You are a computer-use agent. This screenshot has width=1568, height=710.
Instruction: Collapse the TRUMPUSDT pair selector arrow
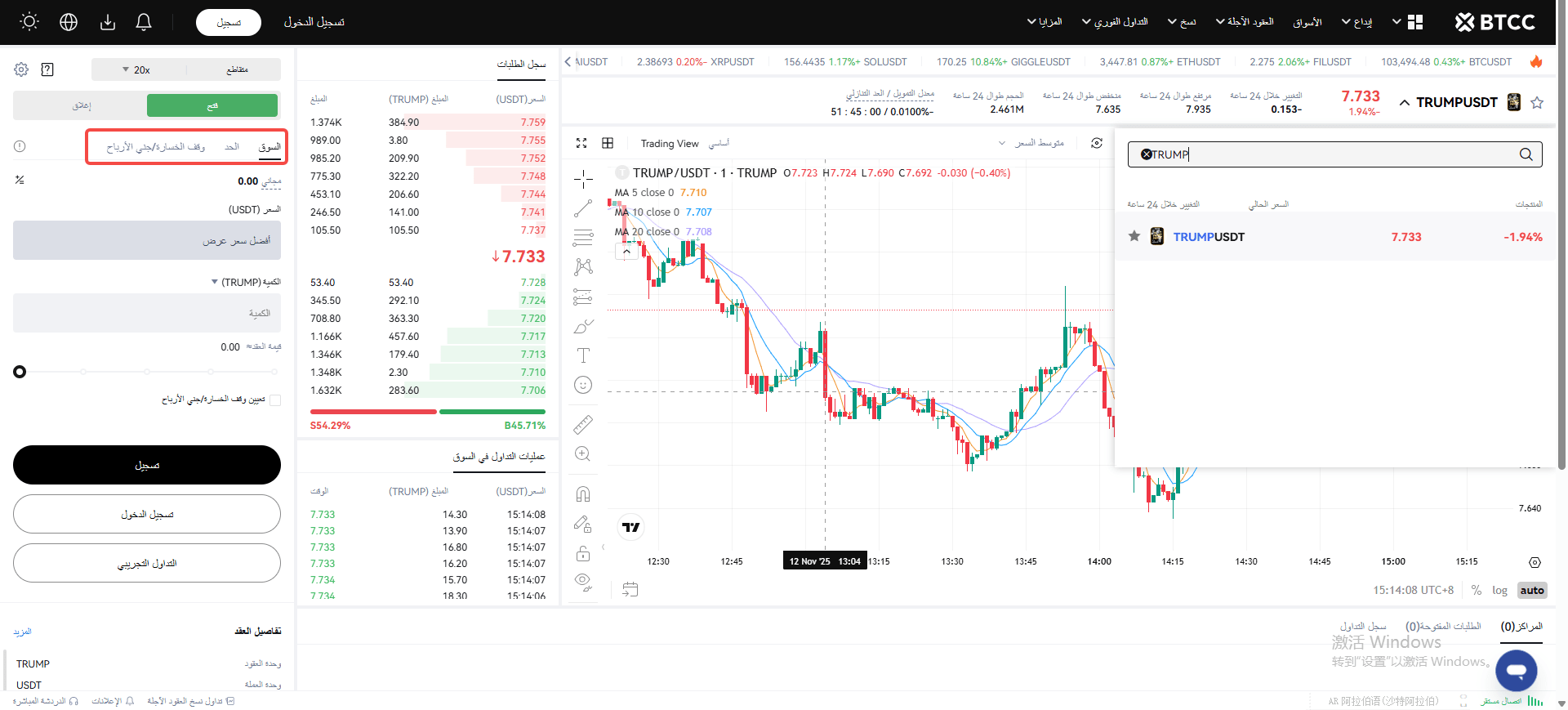1405,103
